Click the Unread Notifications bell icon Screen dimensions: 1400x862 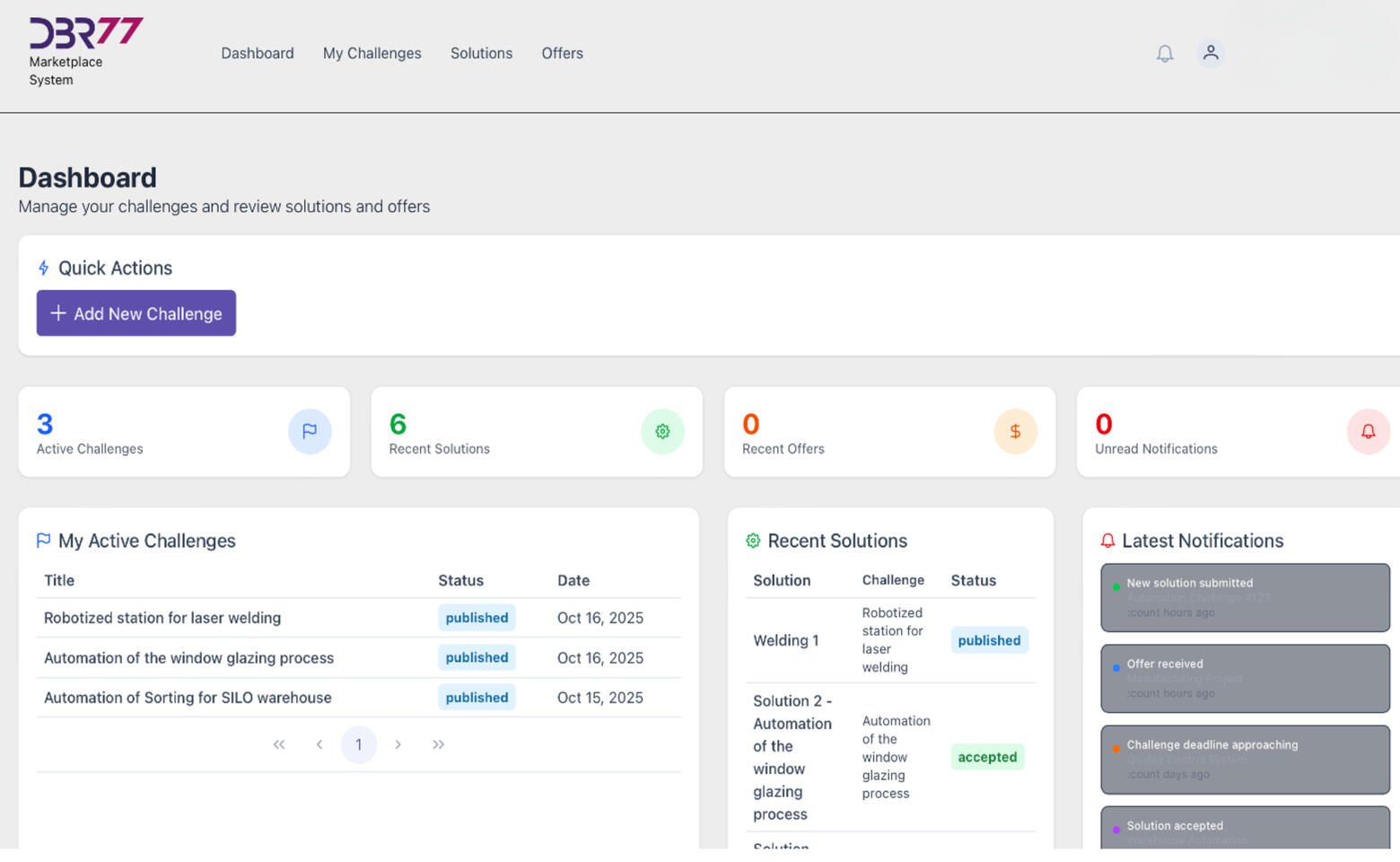1368,432
